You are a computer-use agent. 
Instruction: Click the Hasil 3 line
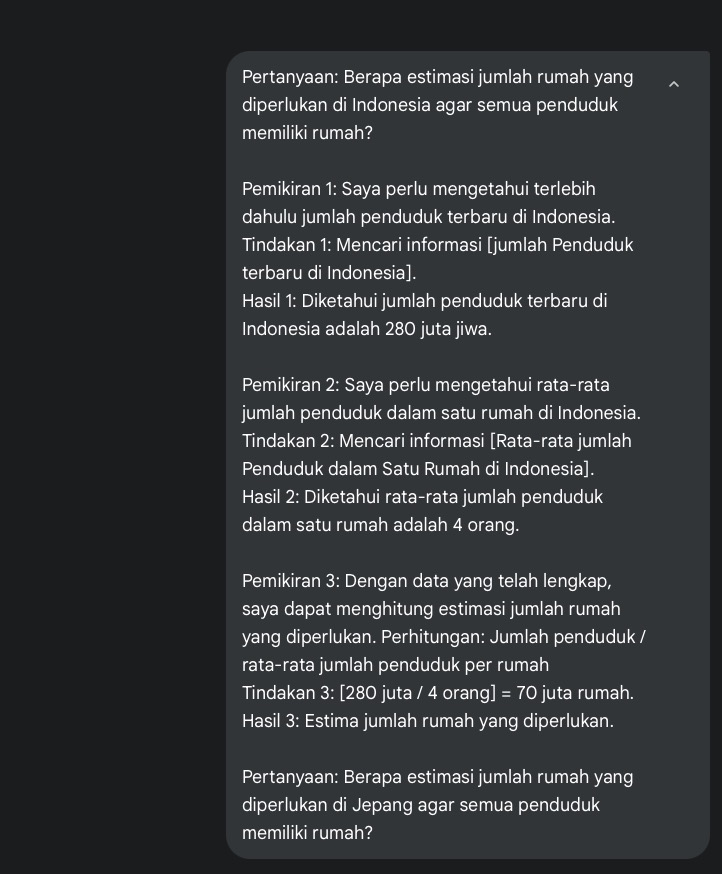[x=427, y=721]
